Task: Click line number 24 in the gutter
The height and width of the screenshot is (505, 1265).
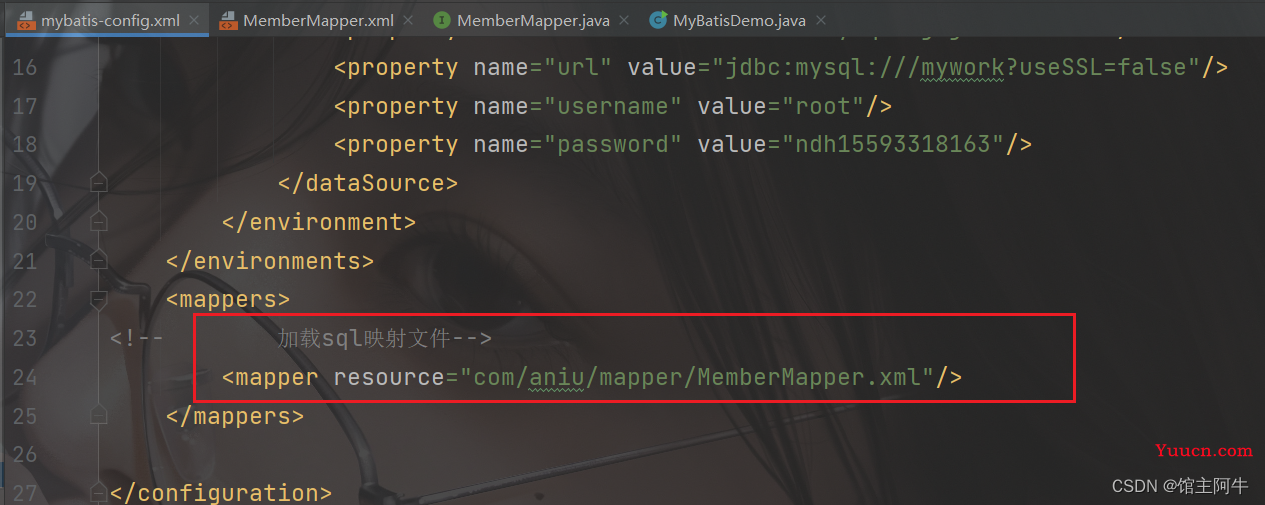Action: (25, 377)
